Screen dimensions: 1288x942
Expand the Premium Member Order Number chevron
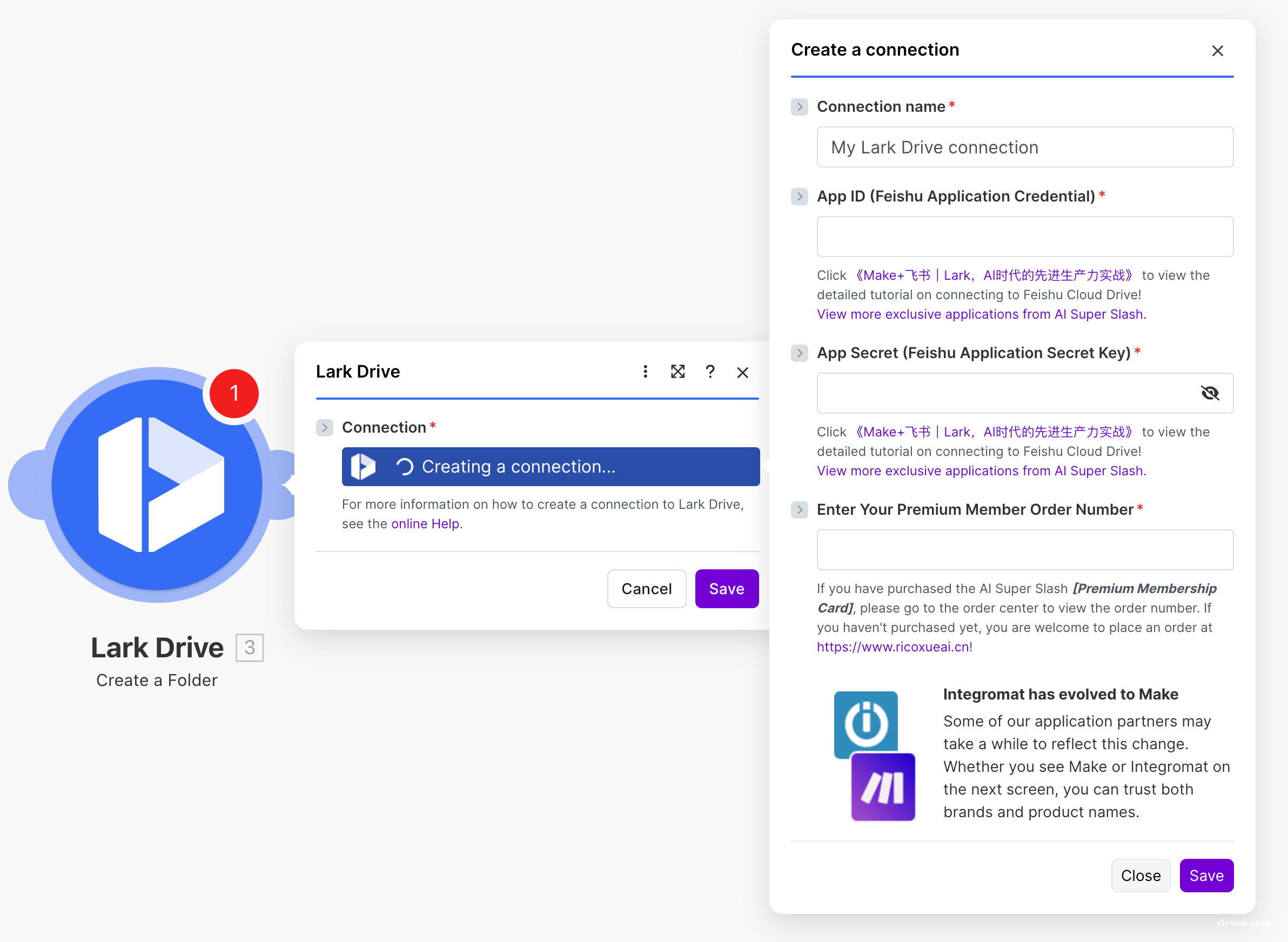point(799,509)
